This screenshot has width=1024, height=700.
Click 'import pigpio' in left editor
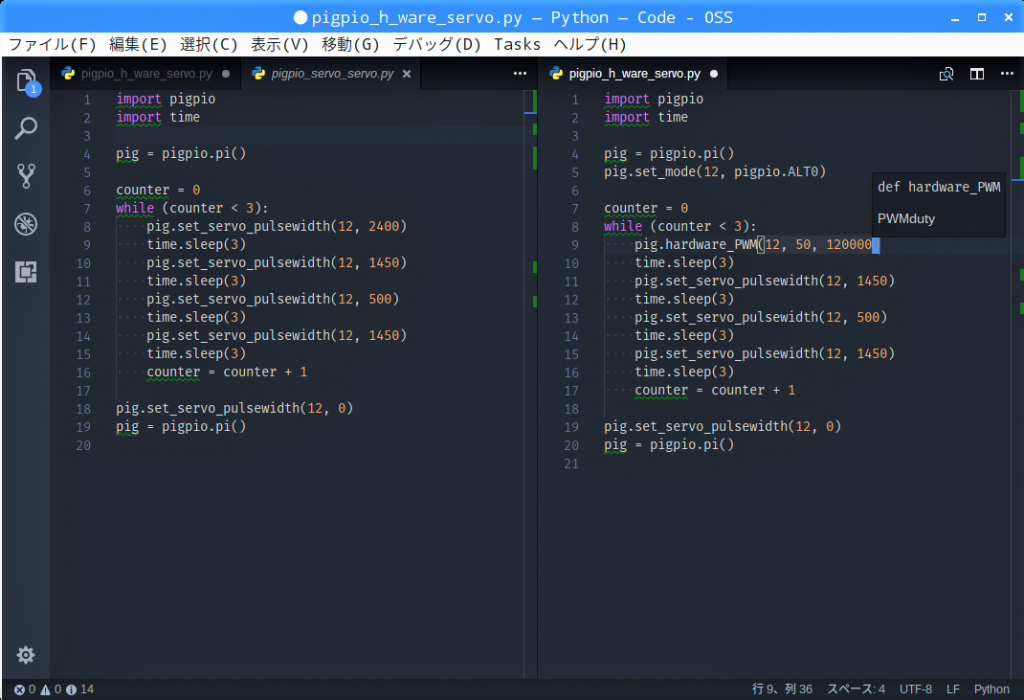[x=166, y=99]
